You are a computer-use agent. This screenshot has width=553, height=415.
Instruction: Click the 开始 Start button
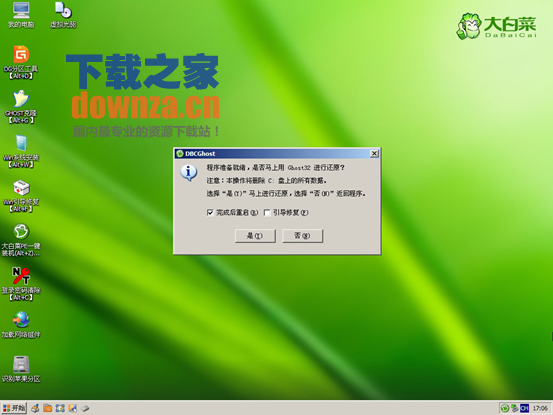pyautogui.click(x=13, y=408)
